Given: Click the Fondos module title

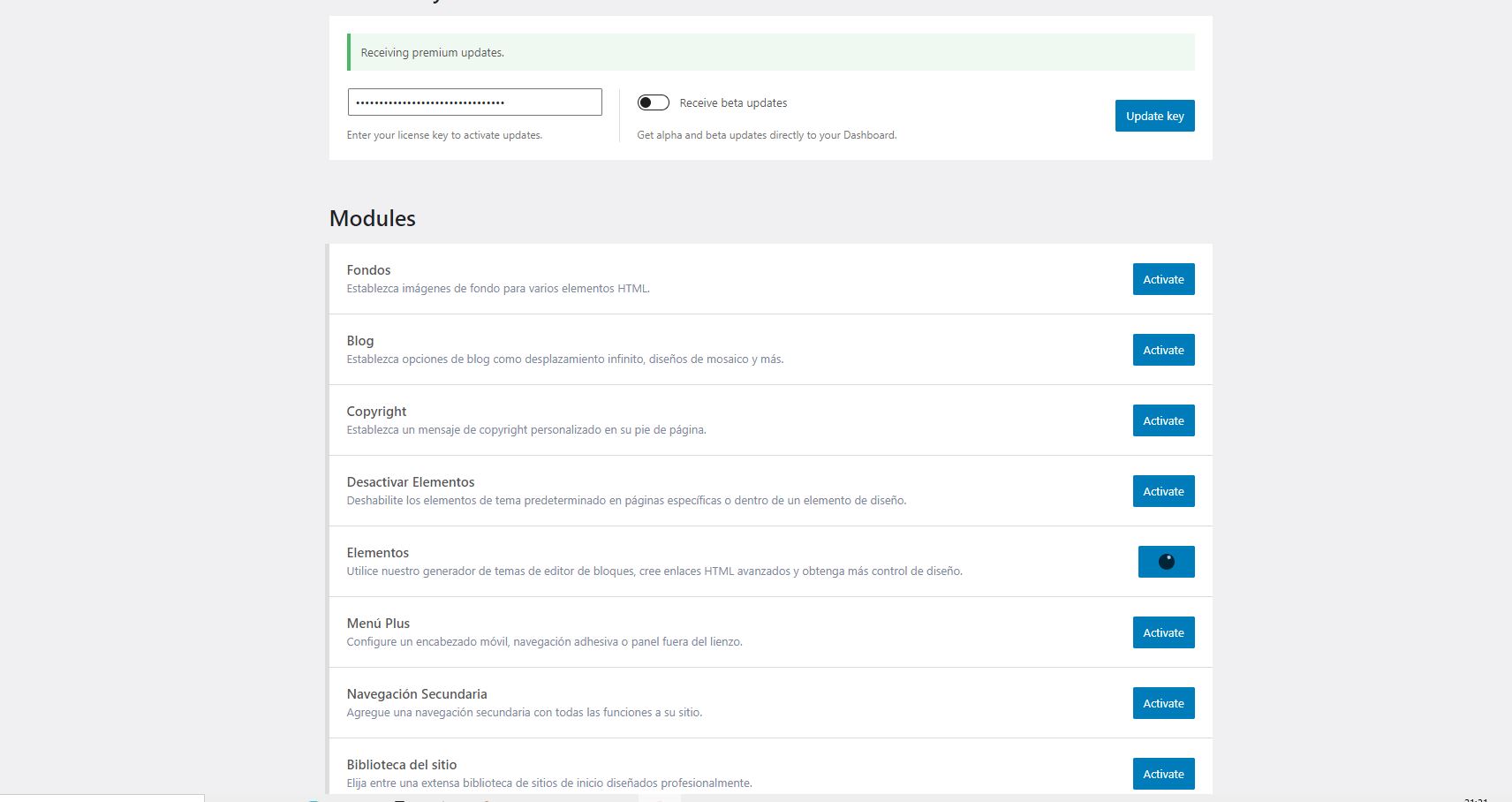Looking at the screenshot, I should 368,270.
